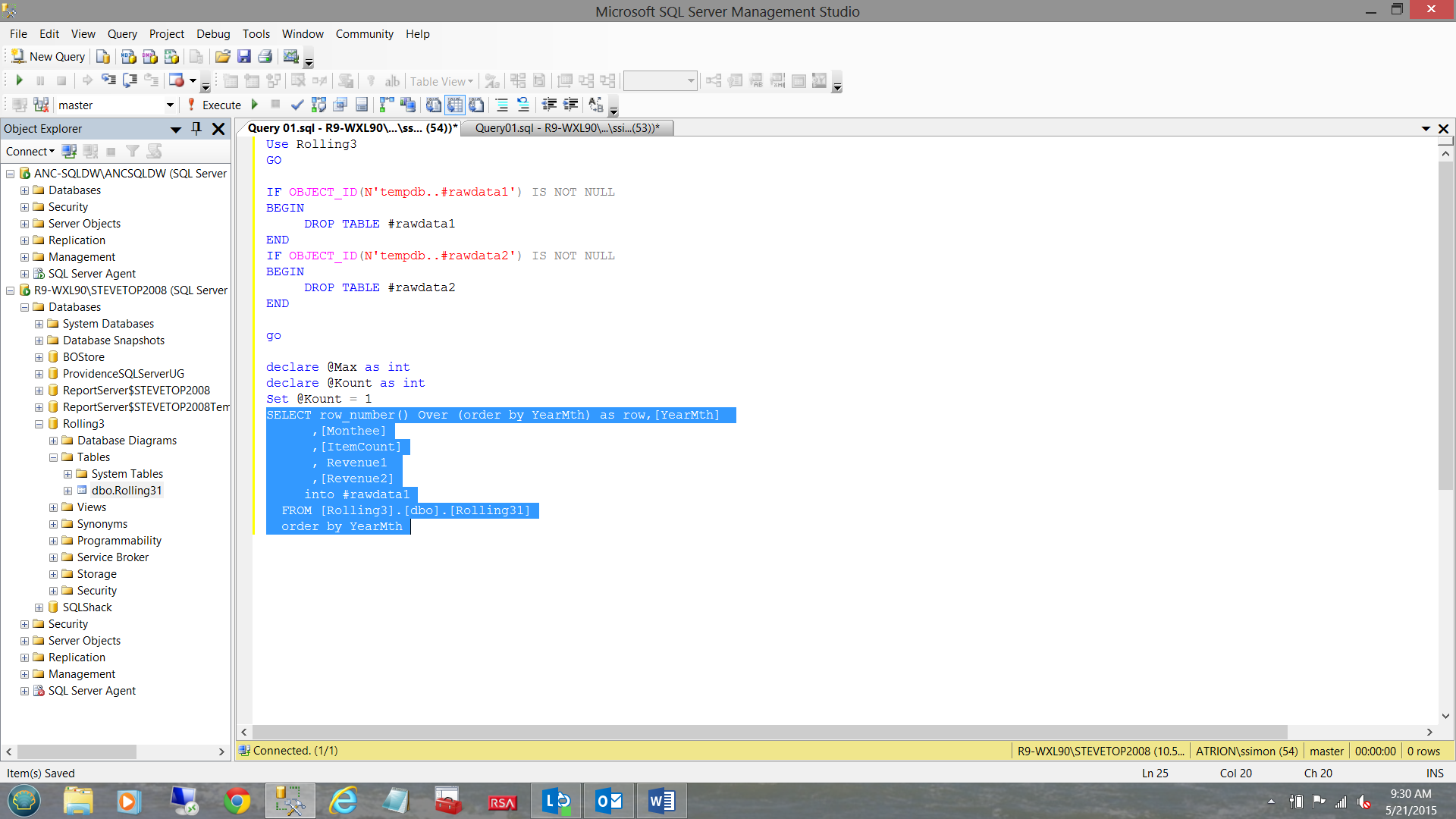
Task: Toggle Results to Grid output mode
Action: pos(454,105)
